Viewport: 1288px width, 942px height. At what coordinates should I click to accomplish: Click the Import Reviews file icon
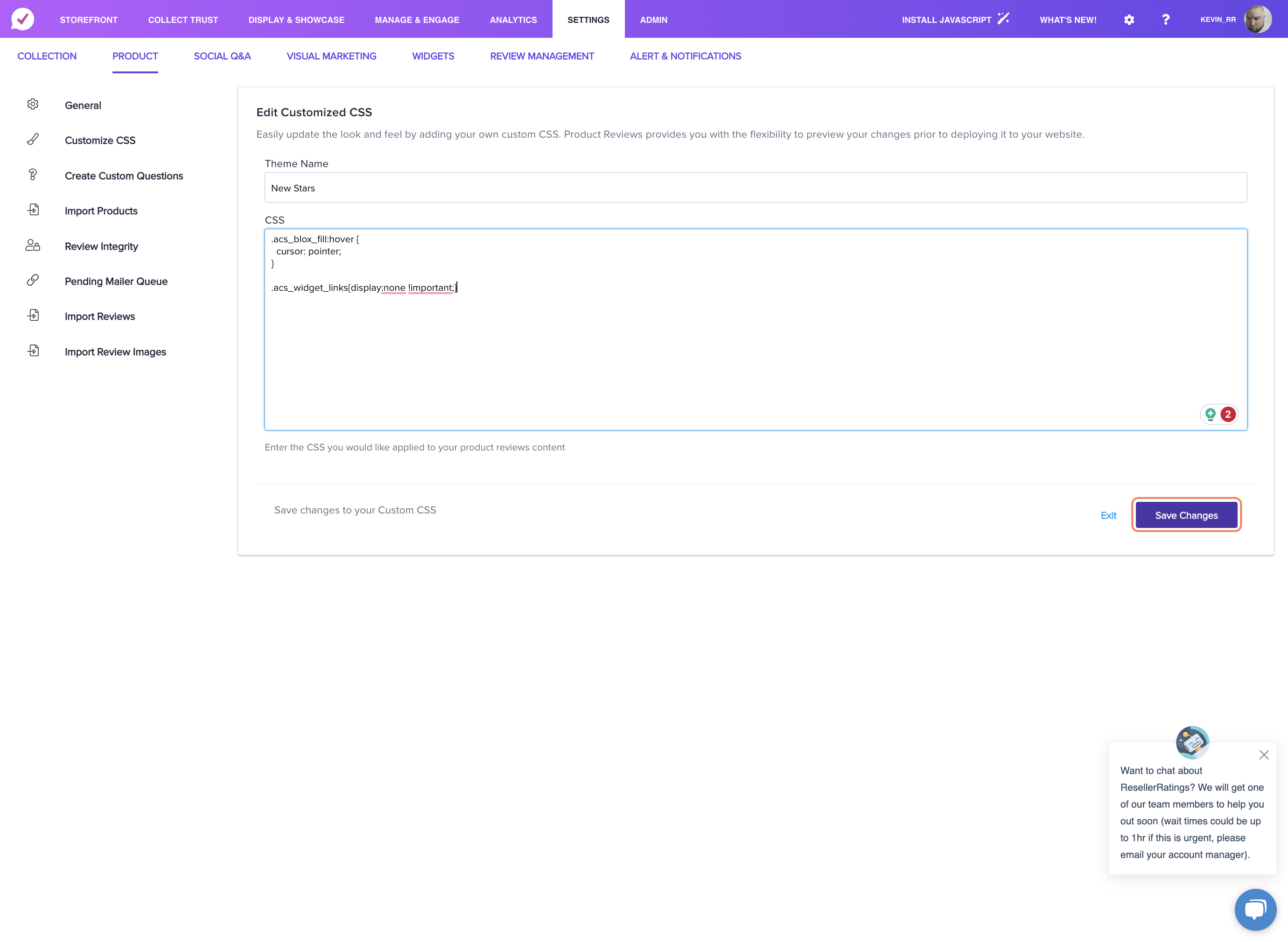(33, 316)
